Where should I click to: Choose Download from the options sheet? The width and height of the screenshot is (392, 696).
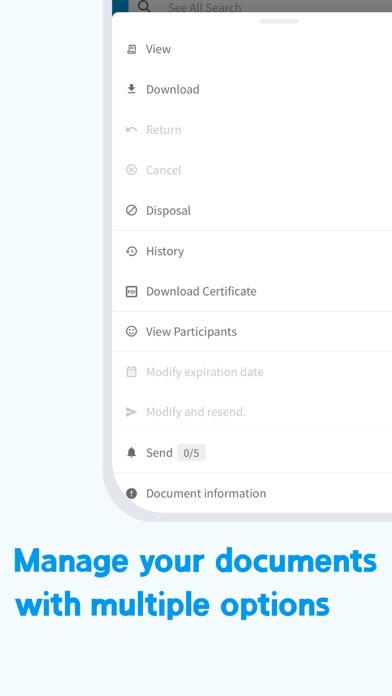(x=252, y=89)
